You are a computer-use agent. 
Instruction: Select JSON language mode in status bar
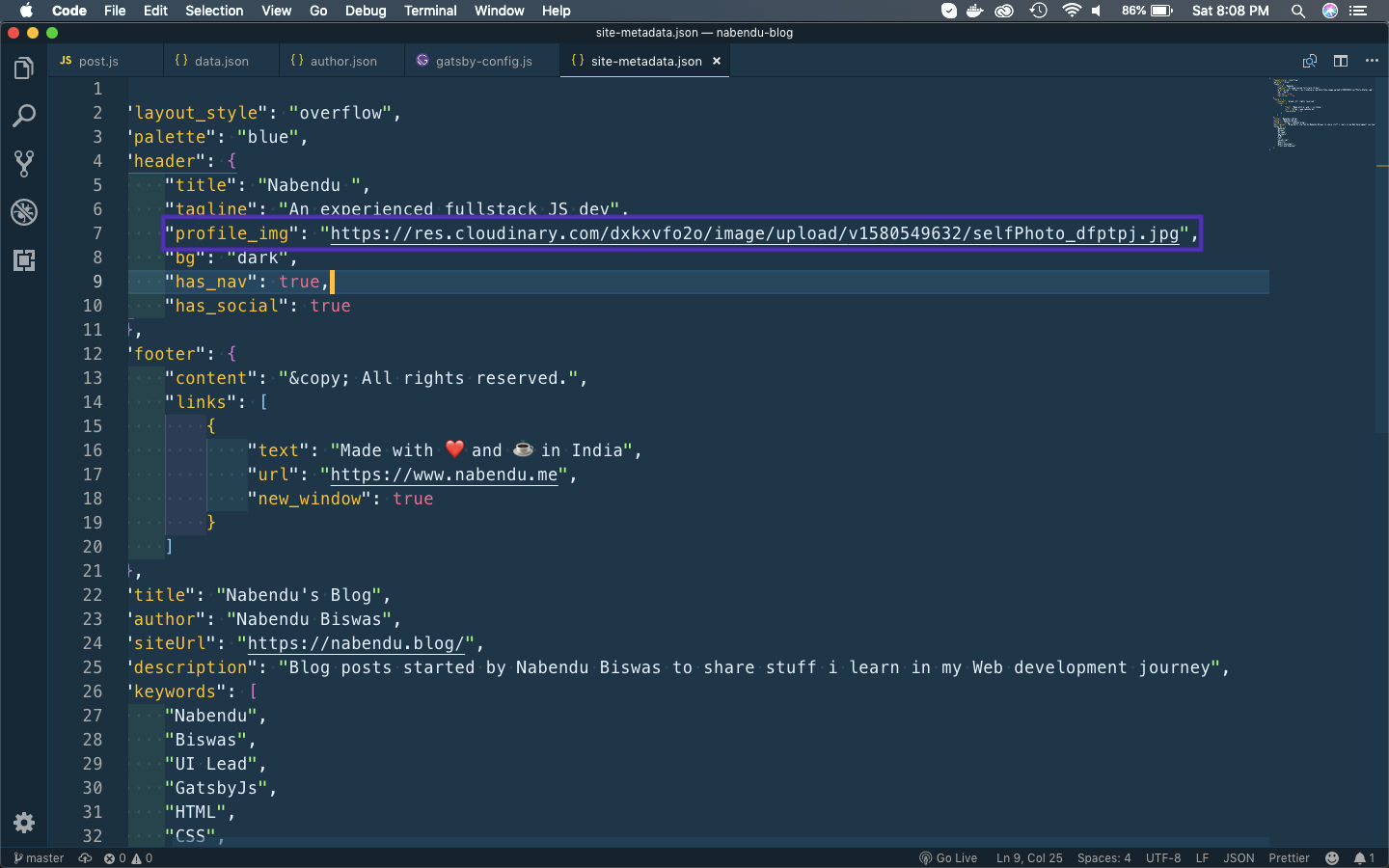click(1239, 858)
